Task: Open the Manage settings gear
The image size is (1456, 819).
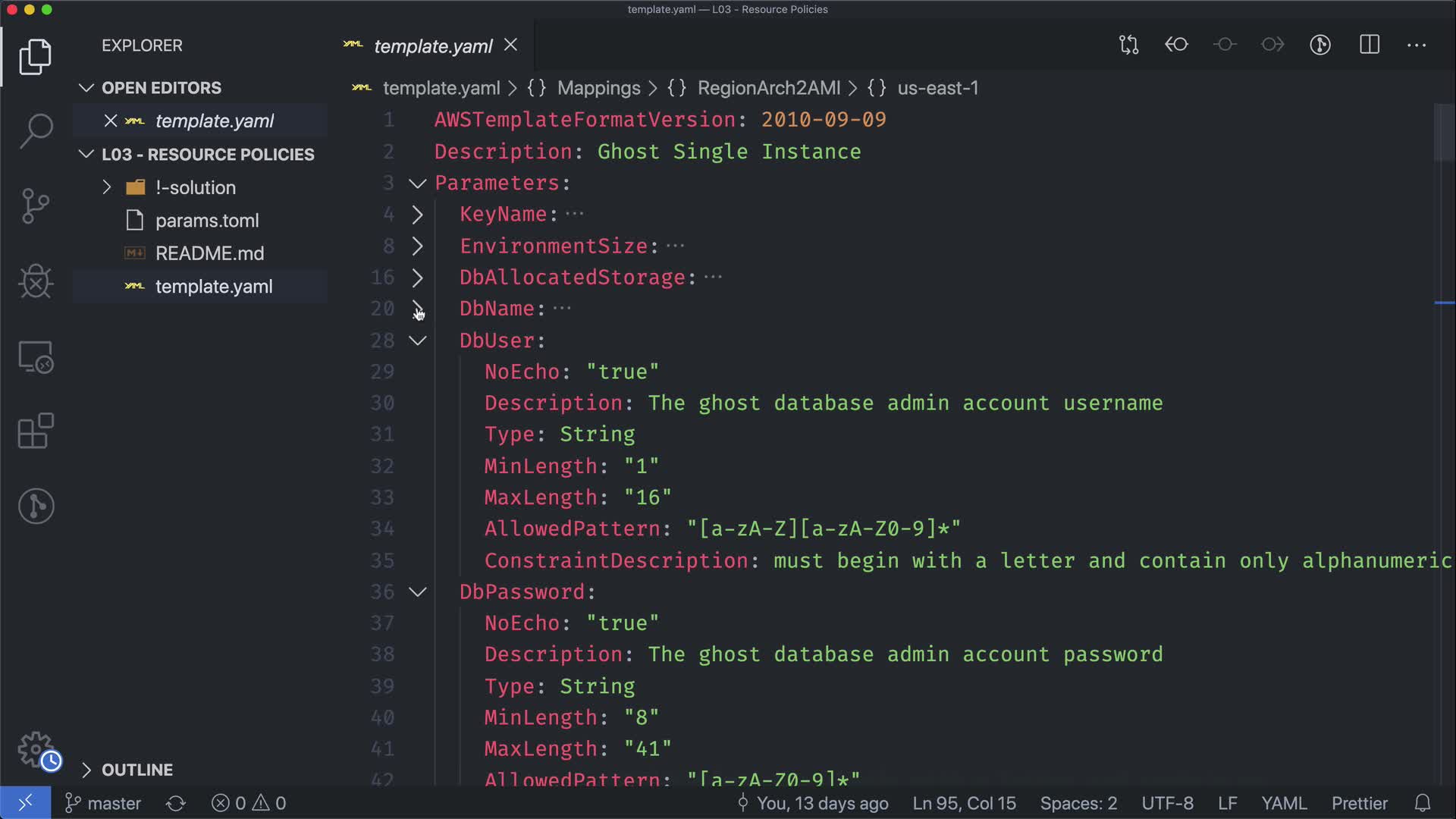Action: (x=36, y=749)
